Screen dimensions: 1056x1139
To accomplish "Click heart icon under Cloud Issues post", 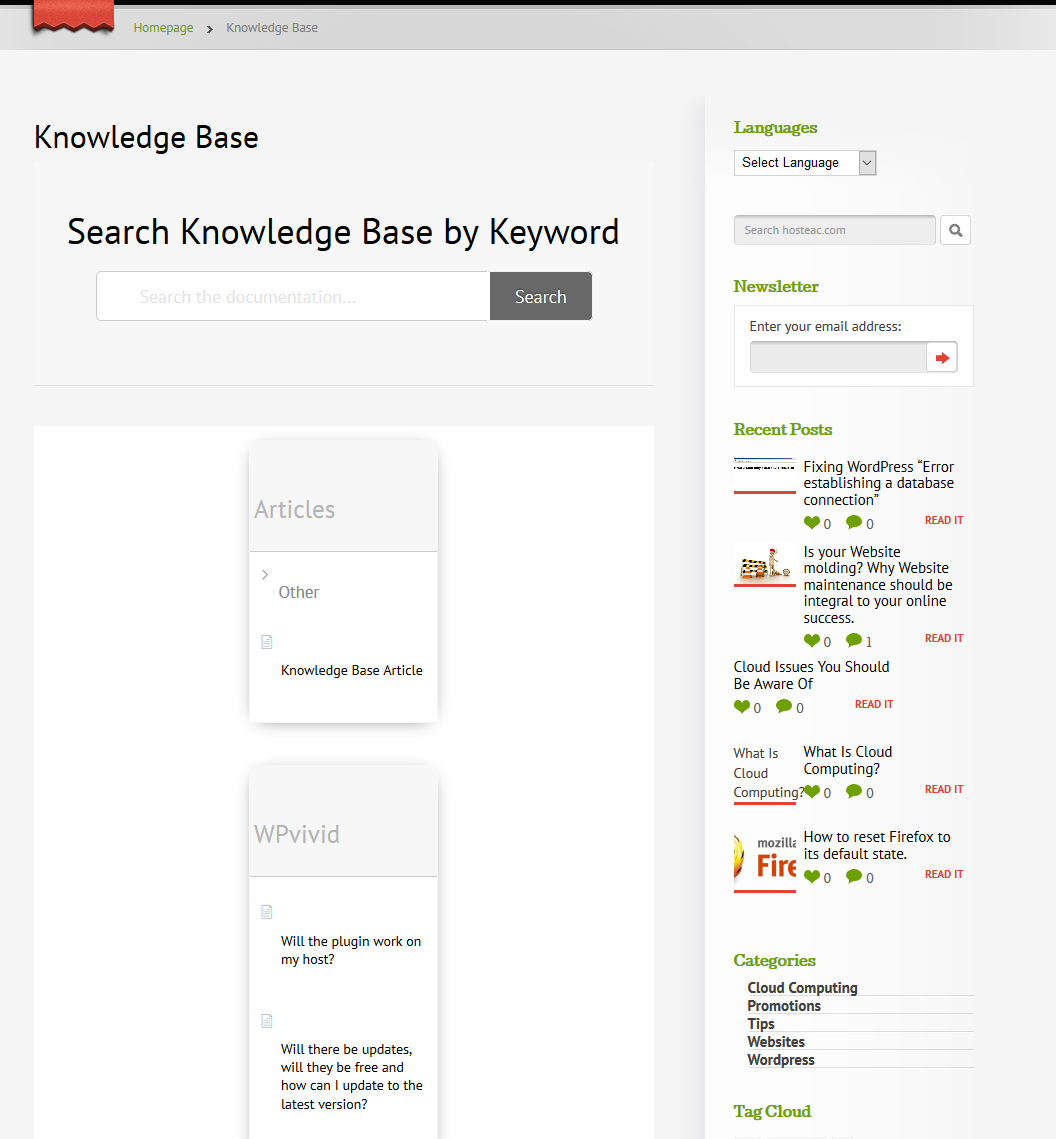I will pyautogui.click(x=741, y=707).
